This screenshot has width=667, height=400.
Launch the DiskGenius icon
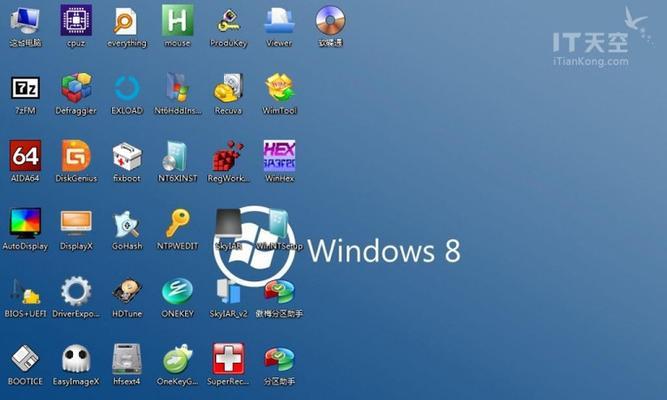coord(76,156)
